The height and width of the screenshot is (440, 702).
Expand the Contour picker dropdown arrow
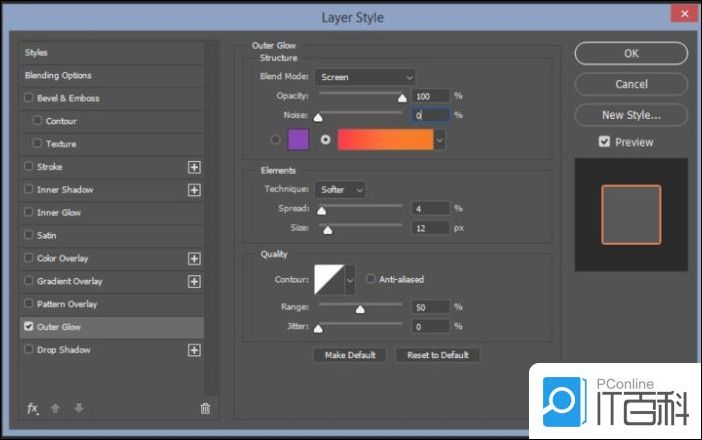click(350, 280)
